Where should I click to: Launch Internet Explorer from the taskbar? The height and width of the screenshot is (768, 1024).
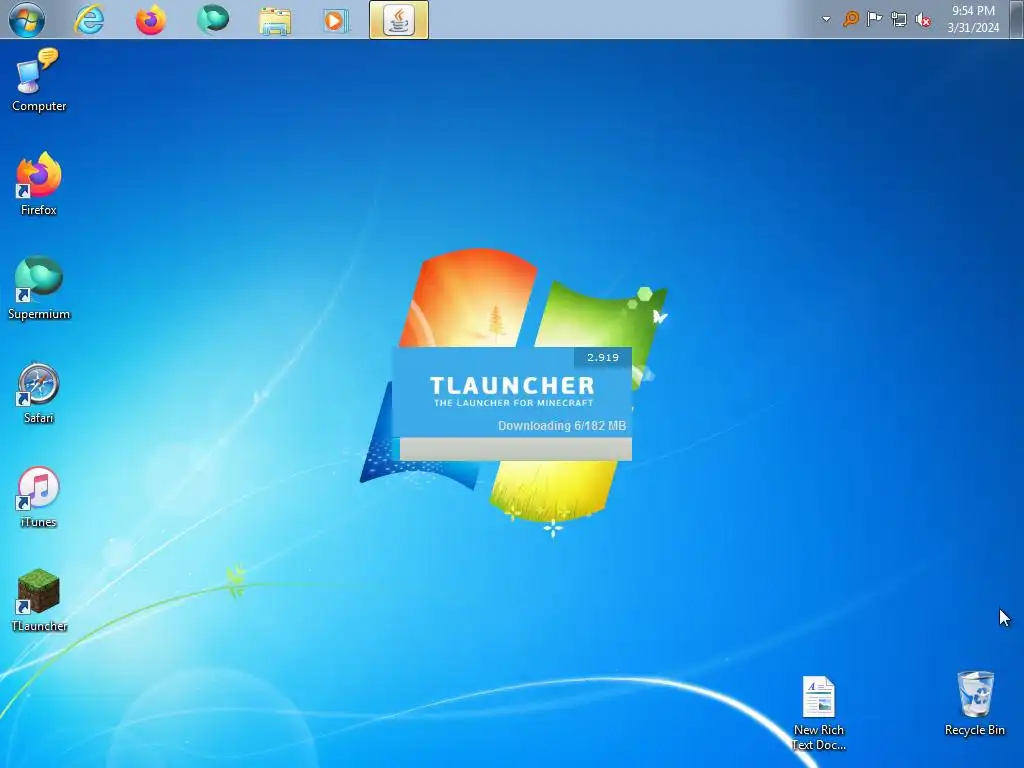click(x=89, y=20)
